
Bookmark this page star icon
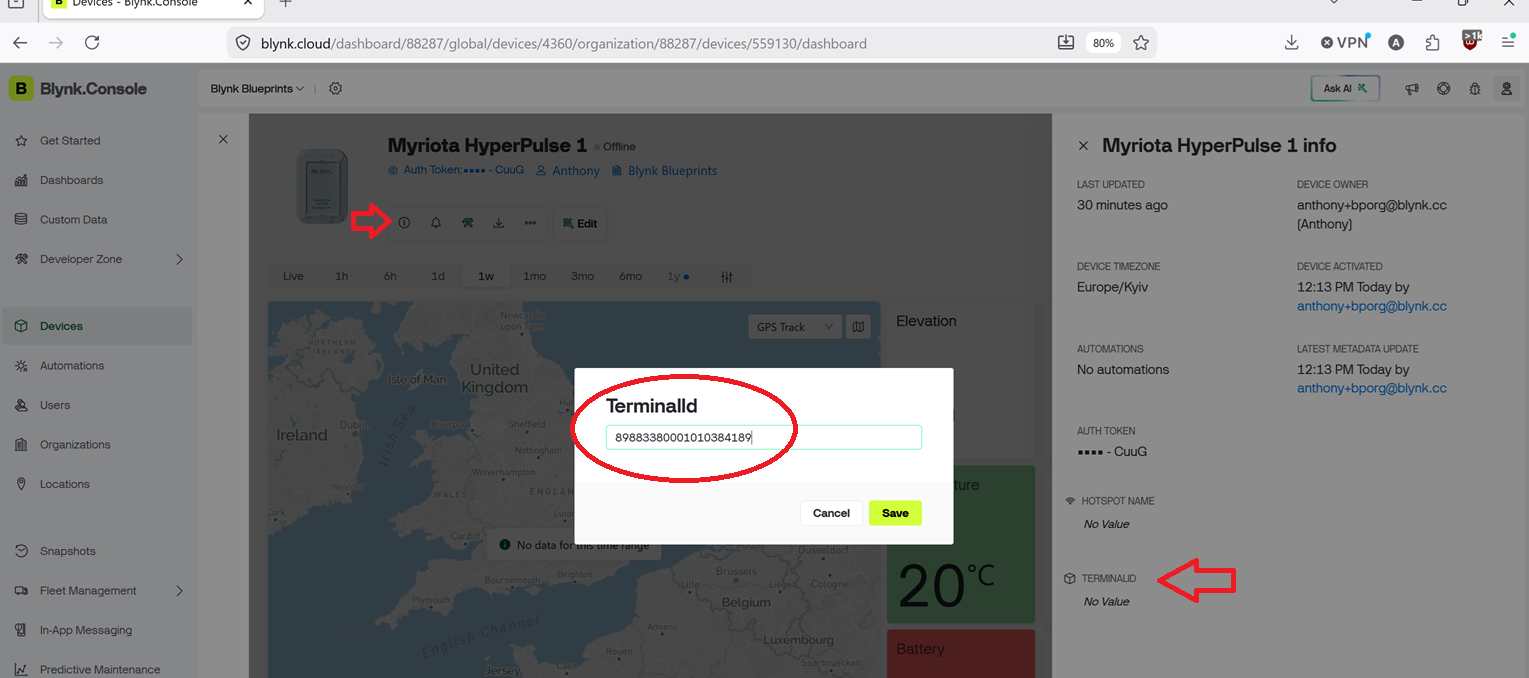[1141, 43]
